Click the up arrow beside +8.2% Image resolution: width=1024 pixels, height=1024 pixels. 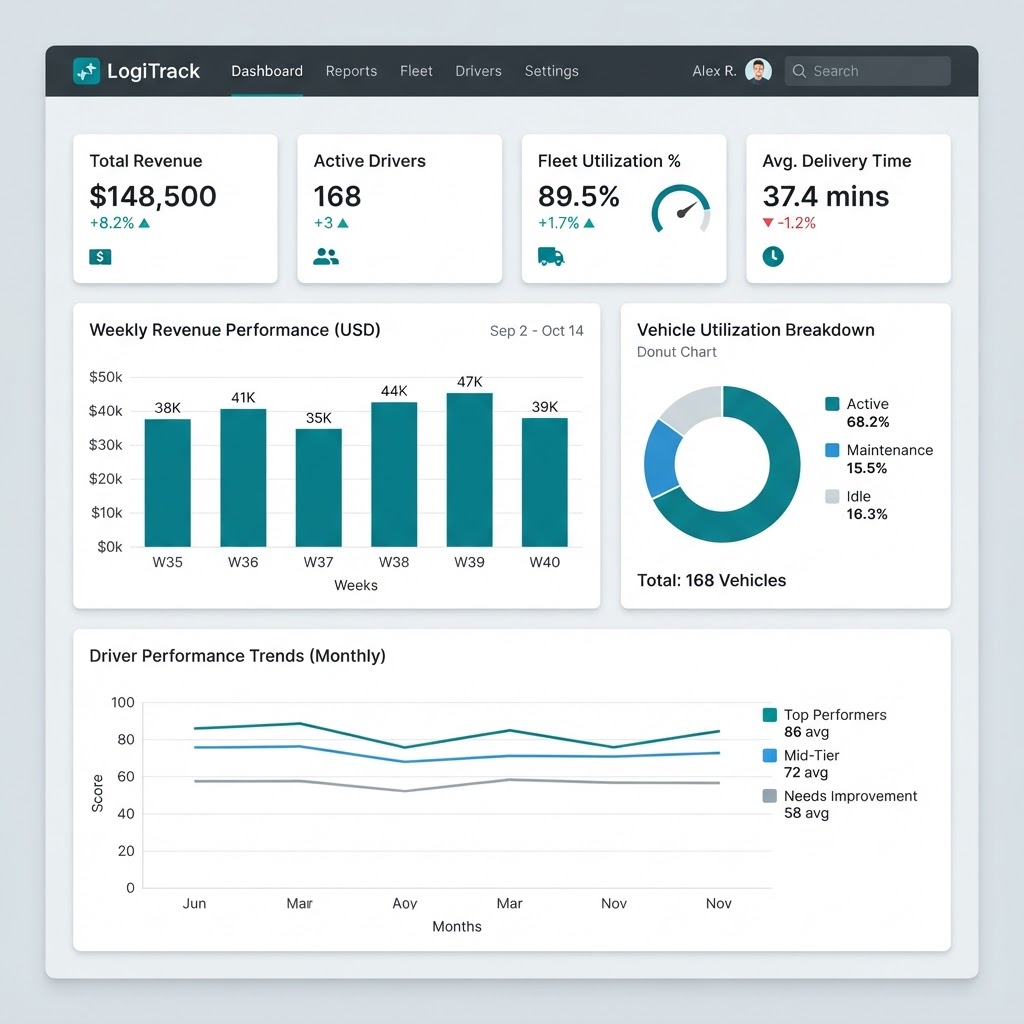(x=144, y=223)
